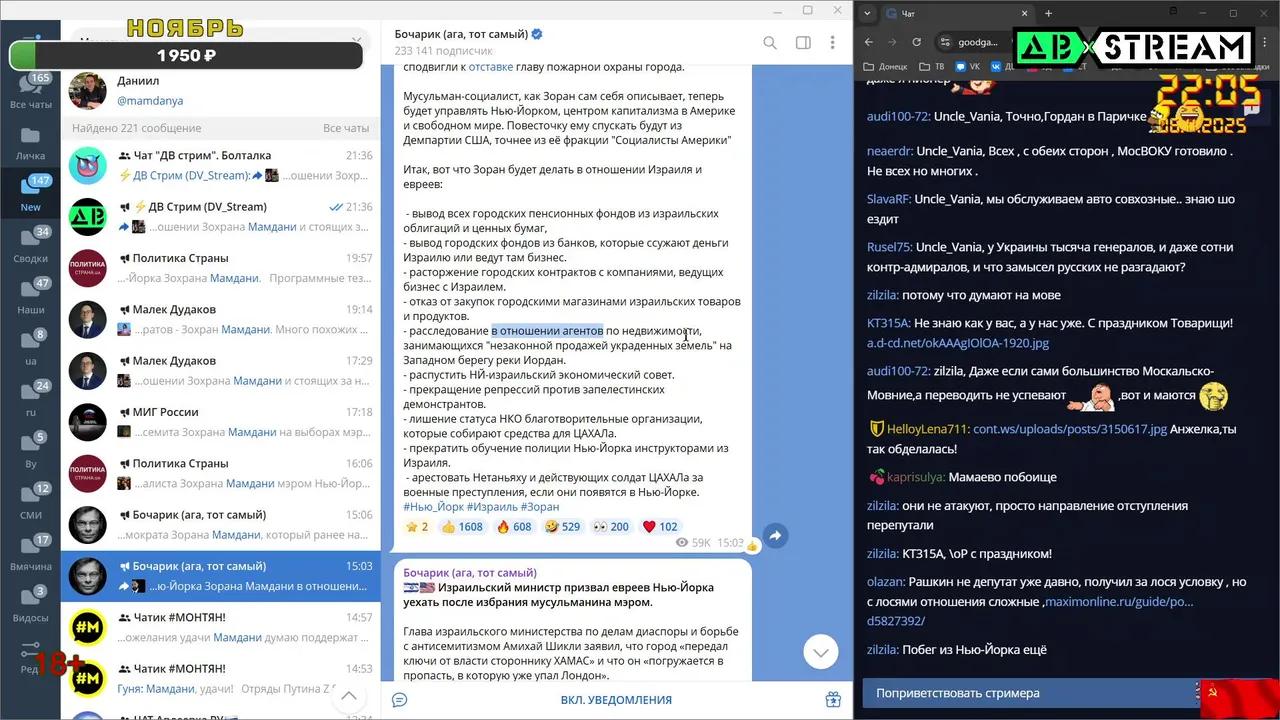Open the channel three-dot menu
This screenshot has height=720, width=1280.
click(x=832, y=43)
